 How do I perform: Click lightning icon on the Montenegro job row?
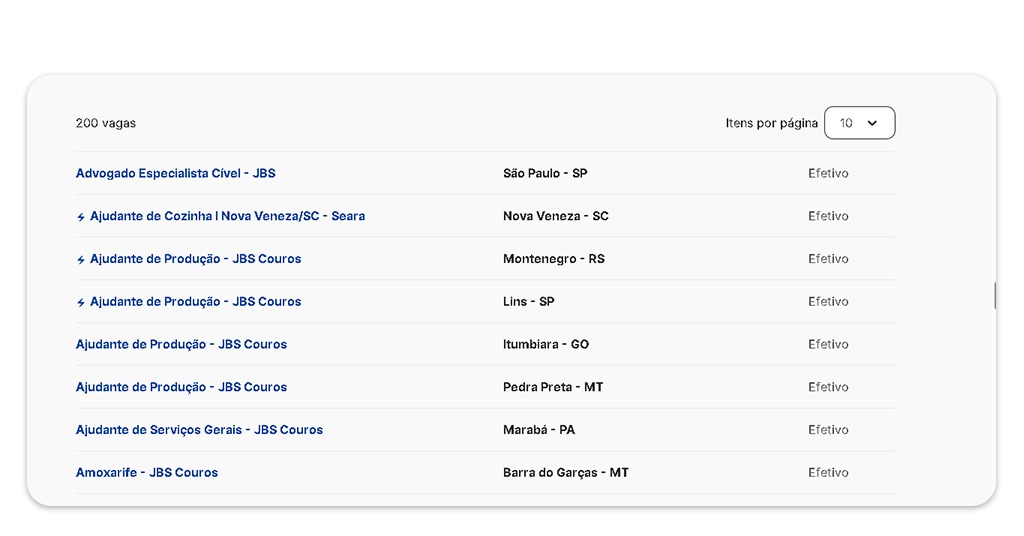coord(81,260)
